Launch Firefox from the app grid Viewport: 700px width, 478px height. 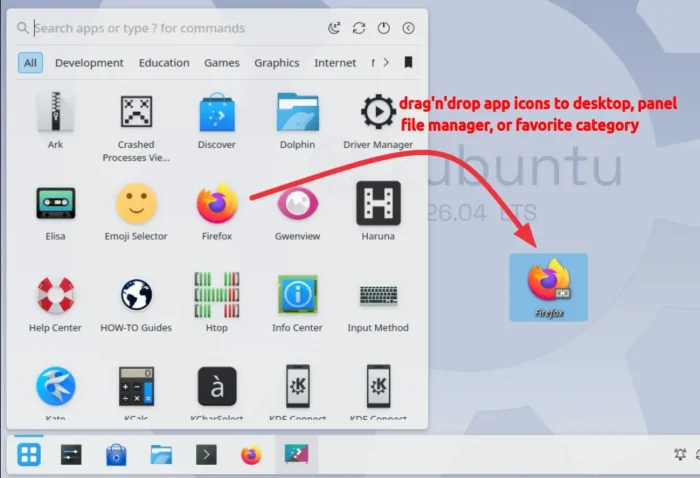pyautogui.click(x=217, y=212)
